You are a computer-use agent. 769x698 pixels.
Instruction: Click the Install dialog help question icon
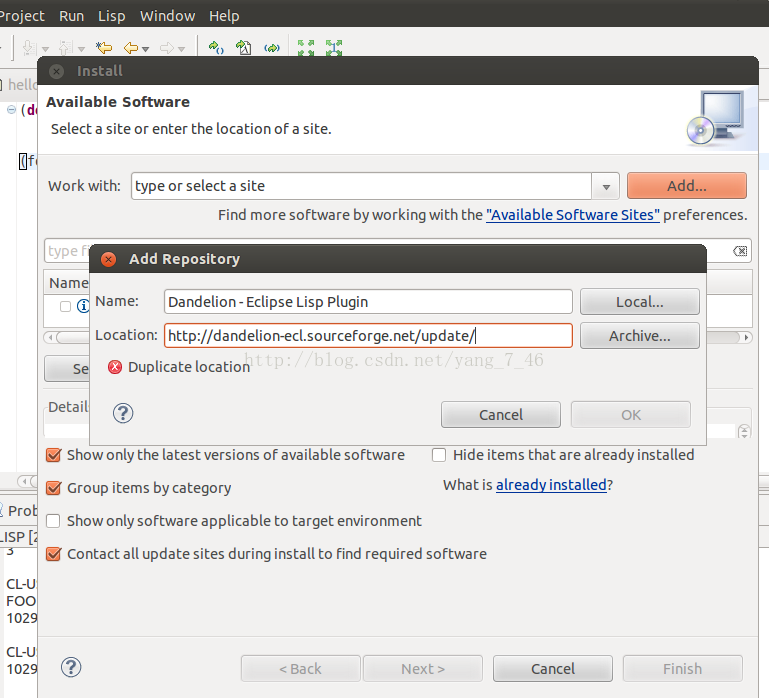71,667
